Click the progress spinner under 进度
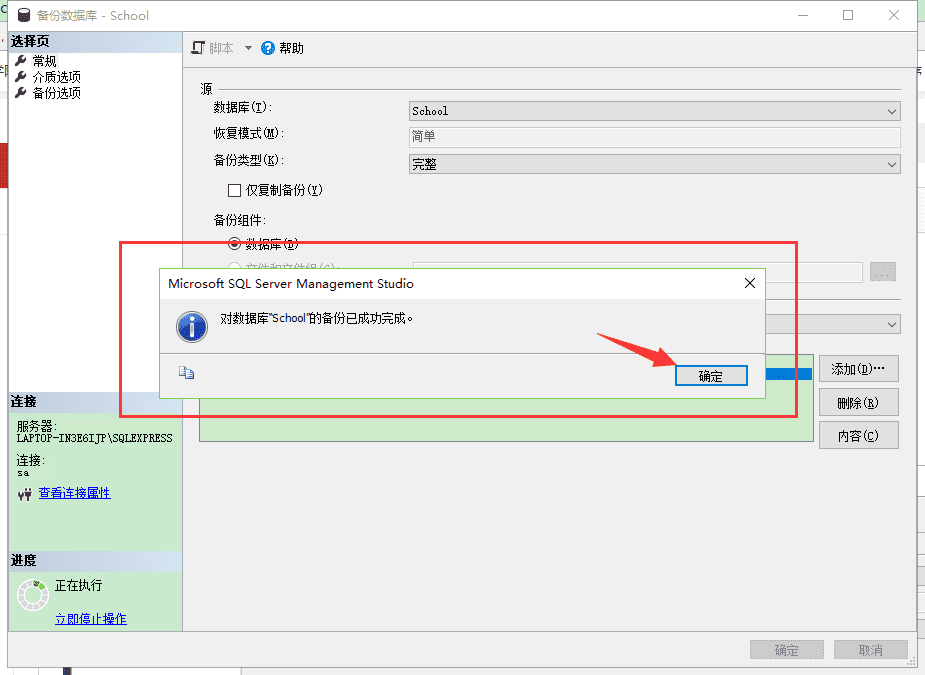925x675 pixels. pyautogui.click(x=33, y=595)
